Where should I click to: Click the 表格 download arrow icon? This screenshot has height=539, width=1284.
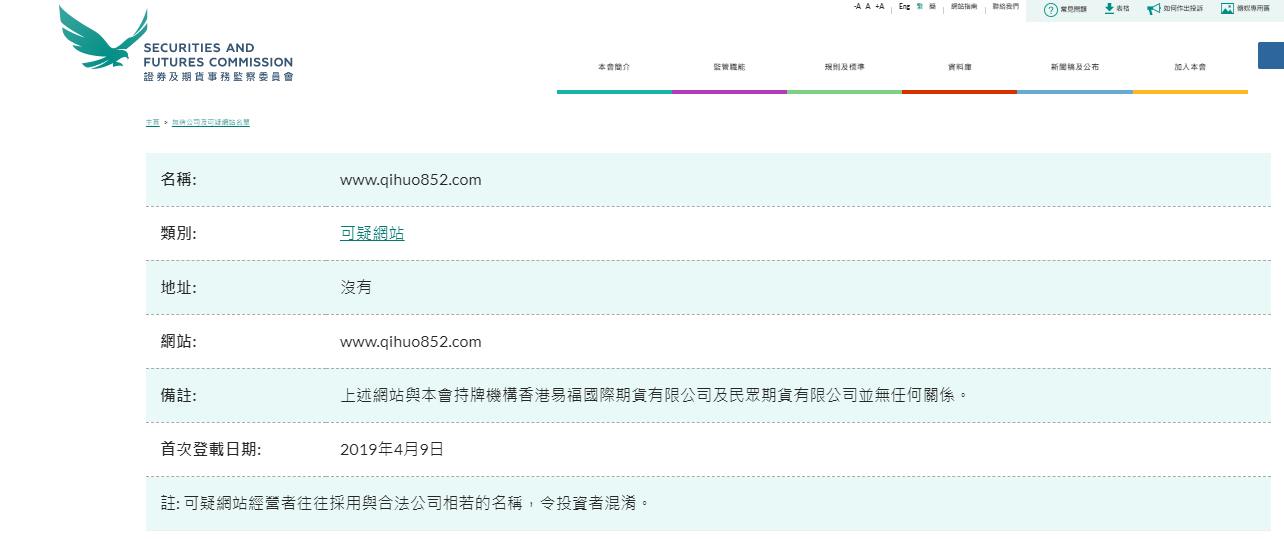1109,8
